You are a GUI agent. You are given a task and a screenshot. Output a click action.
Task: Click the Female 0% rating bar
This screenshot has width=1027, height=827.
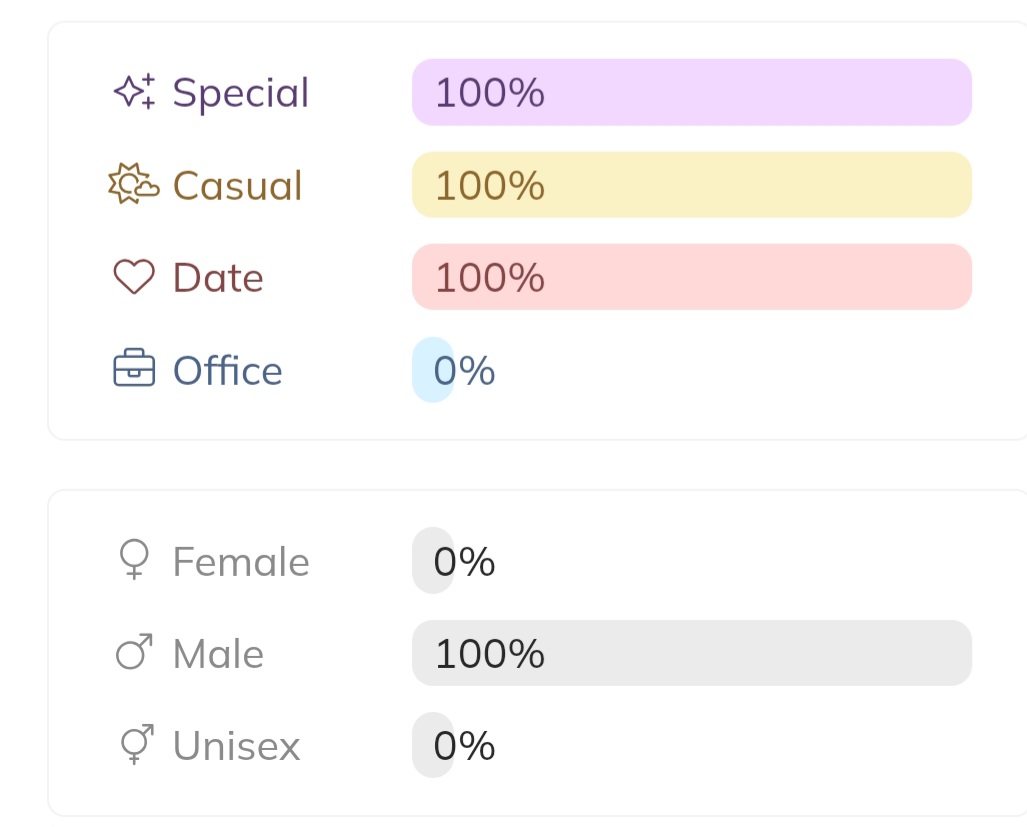click(433, 561)
